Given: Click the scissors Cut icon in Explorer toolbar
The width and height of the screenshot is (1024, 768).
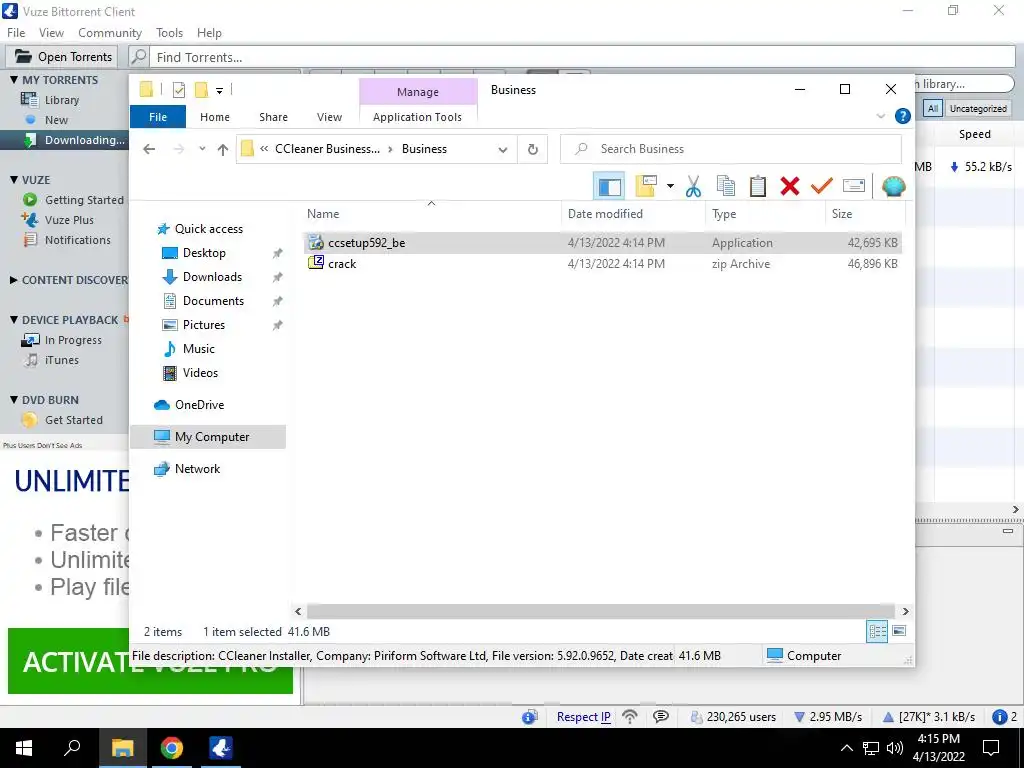Looking at the screenshot, I should click(693, 186).
